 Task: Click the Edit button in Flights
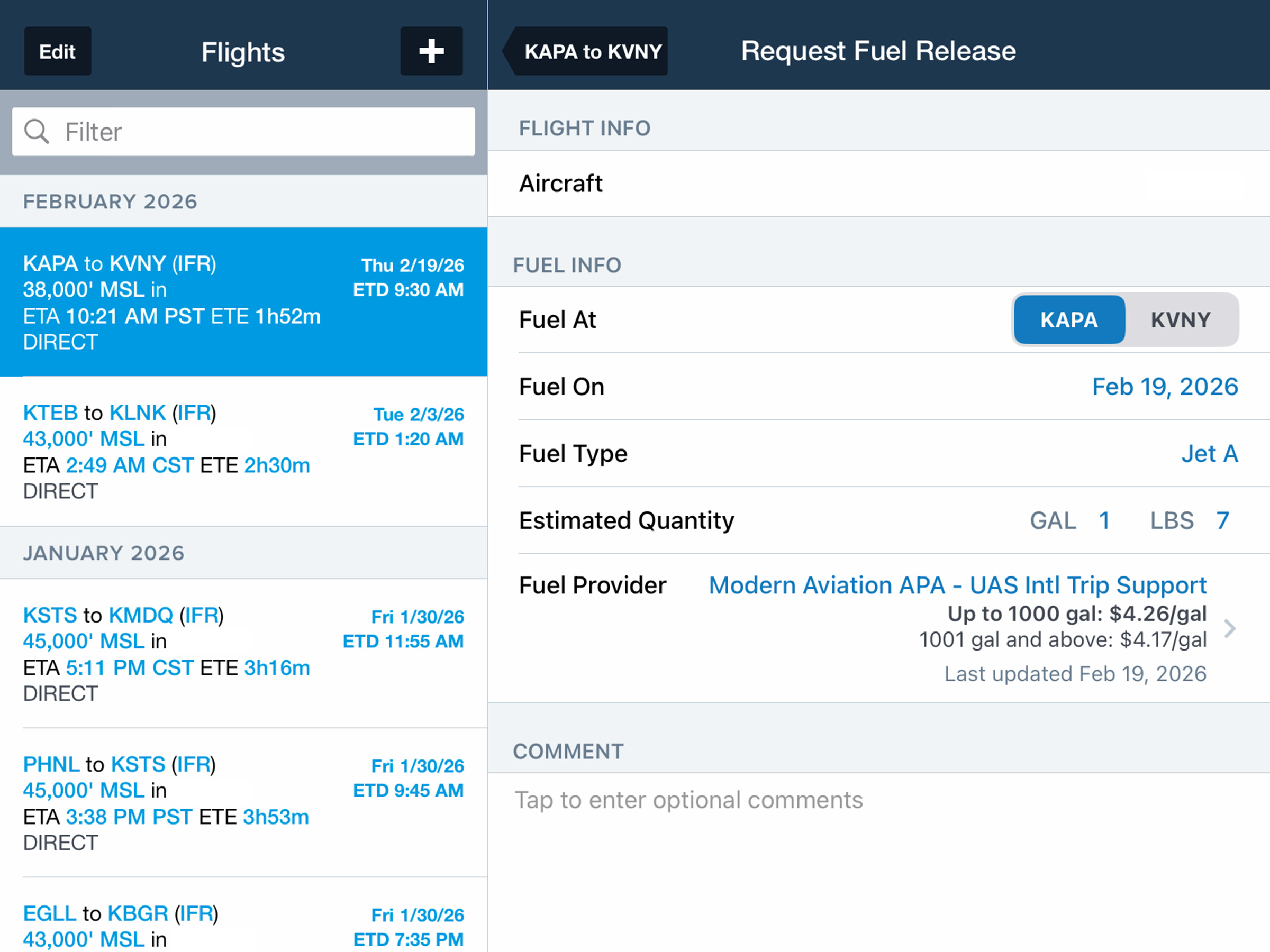(x=57, y=51)
